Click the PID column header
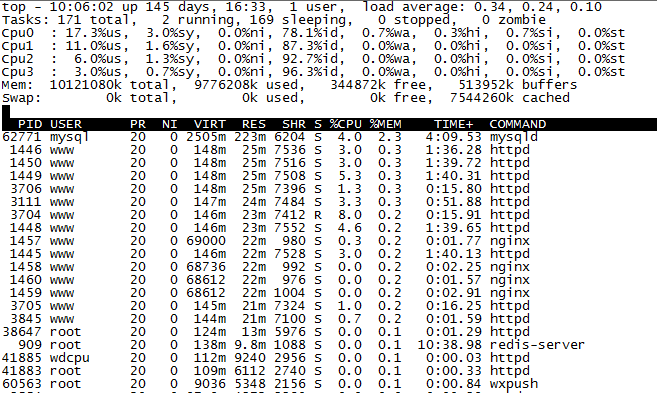Viewport: 657px width, 393px height. coord(30,124)
